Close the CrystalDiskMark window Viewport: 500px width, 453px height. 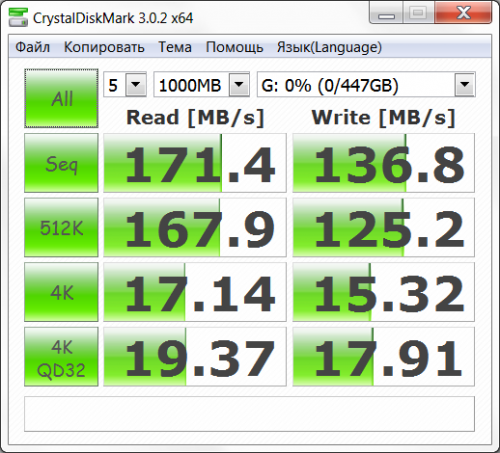point(463,13)
